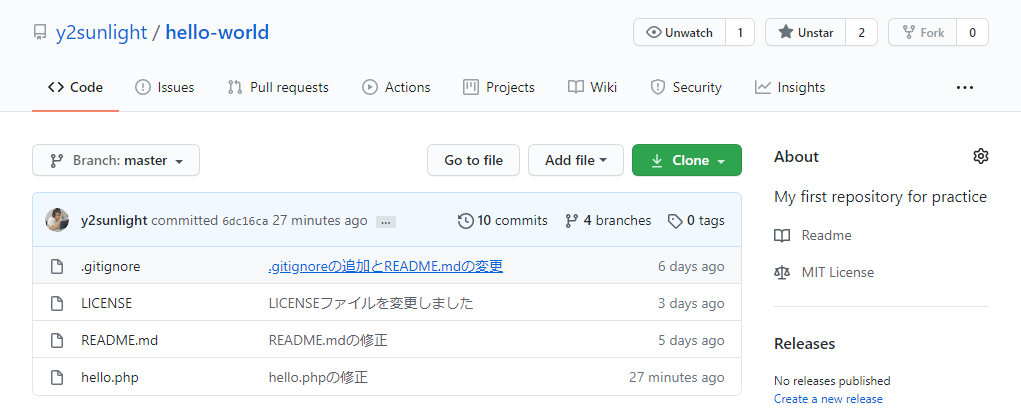Open the green Clone dropdown
This screenshot has width=1021, height=411.
[686, 160]
